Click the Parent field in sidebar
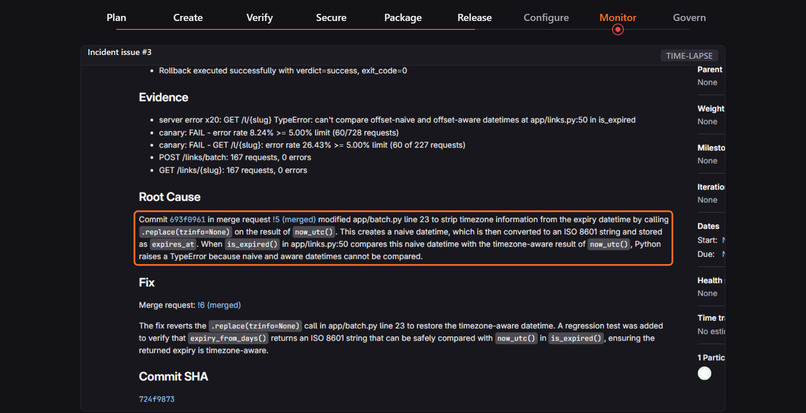Viewport: 806px width, 413px height. pyautogui.click(x=711, y=76)
